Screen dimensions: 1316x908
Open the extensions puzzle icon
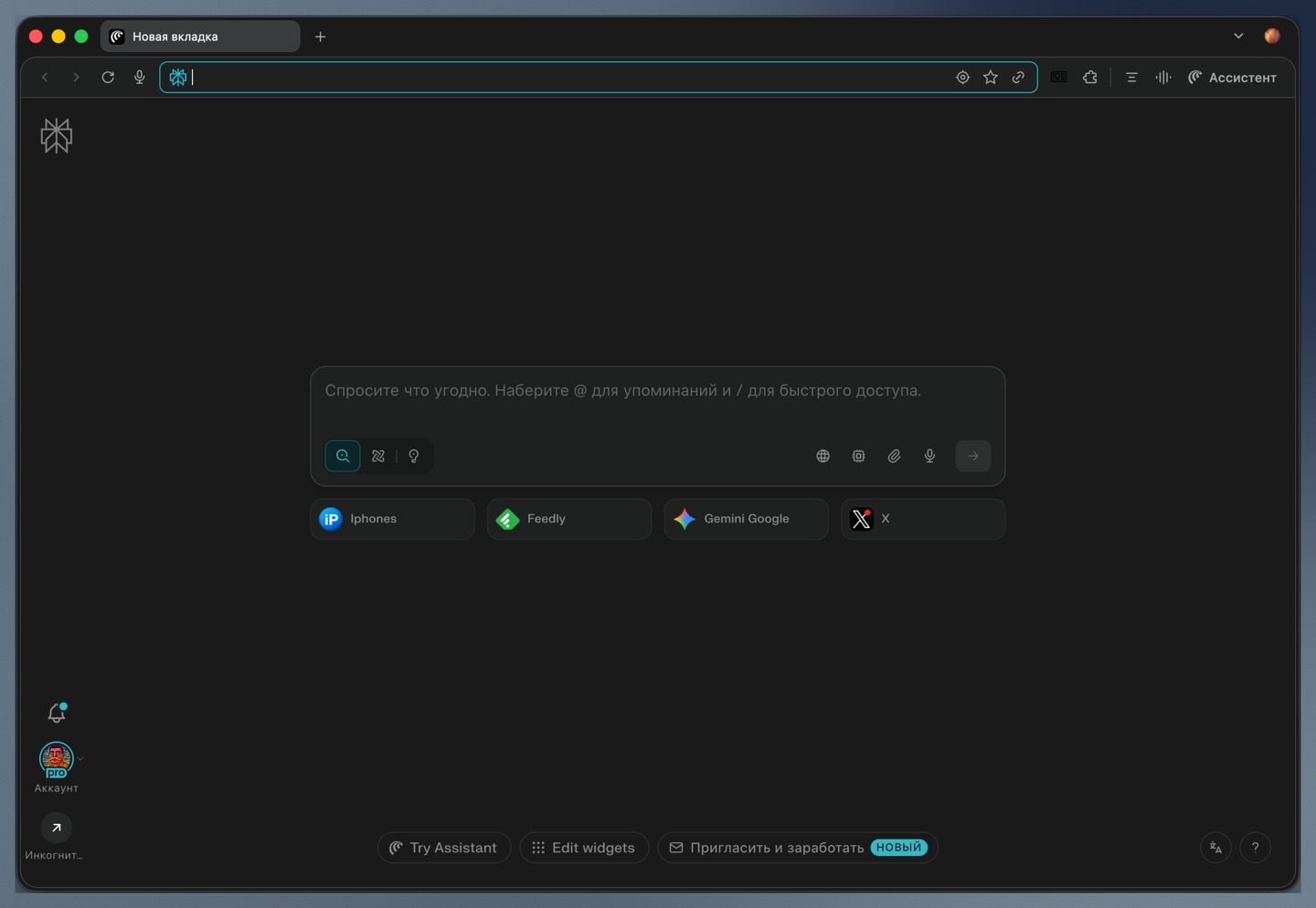click(x=1090, y=78)
